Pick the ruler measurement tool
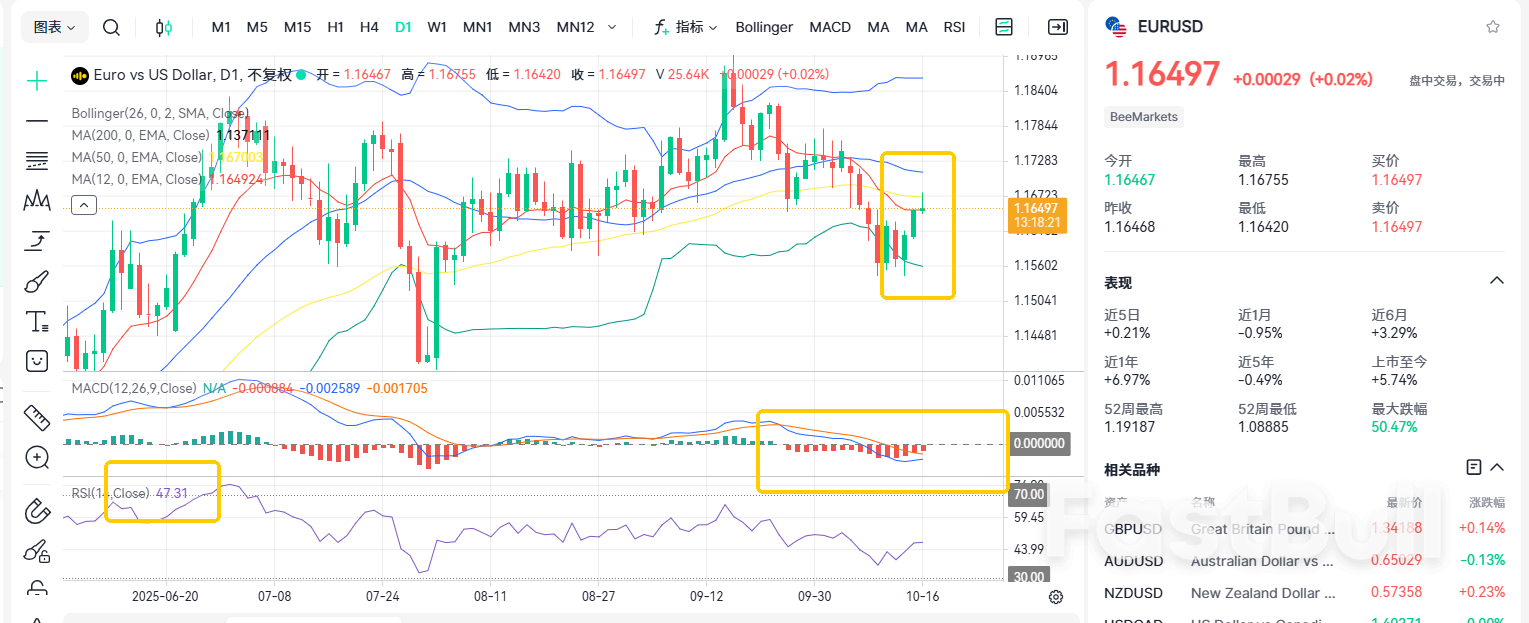 [x=37, y=416]
